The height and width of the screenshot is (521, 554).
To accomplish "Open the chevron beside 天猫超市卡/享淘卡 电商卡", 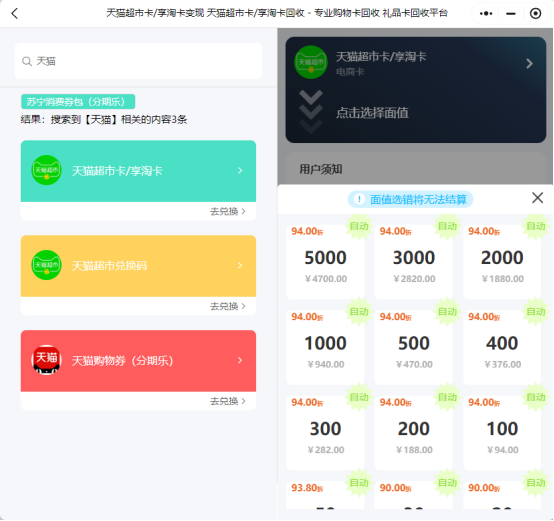I will tap(529, 64).
